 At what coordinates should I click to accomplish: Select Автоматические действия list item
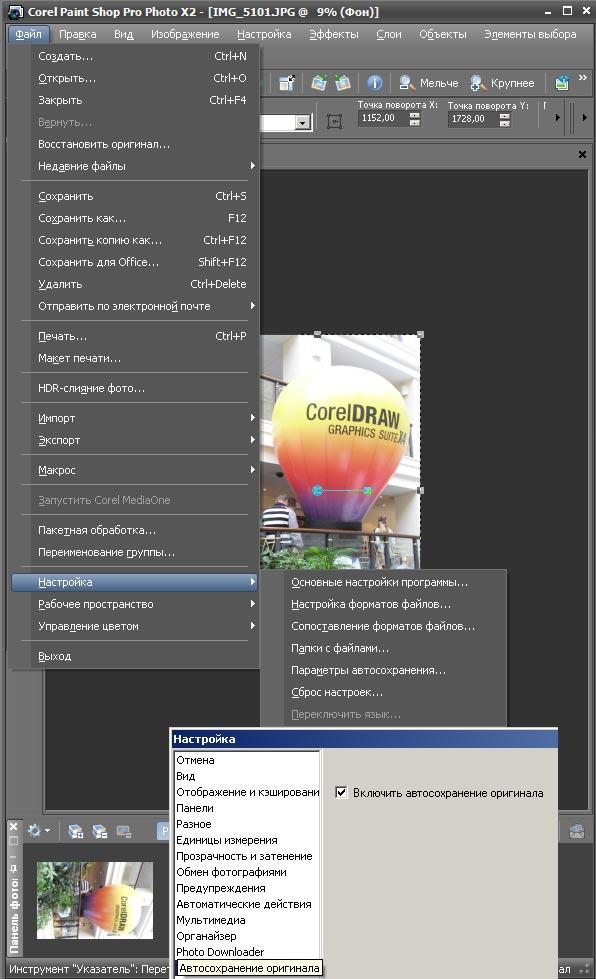click(x=247, y=903)
